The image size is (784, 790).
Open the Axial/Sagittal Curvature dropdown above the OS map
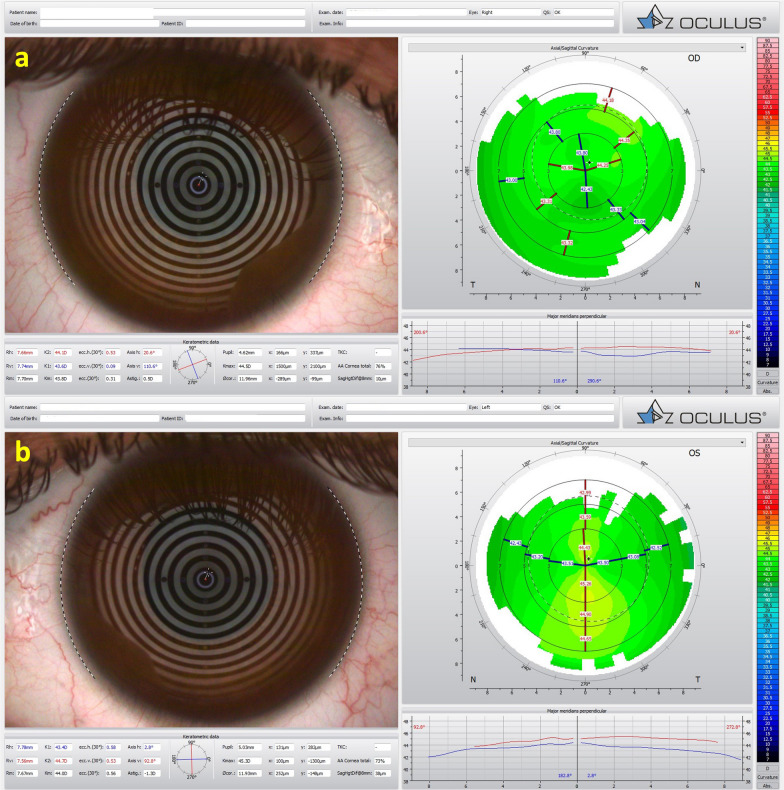(x=576, y=441)
